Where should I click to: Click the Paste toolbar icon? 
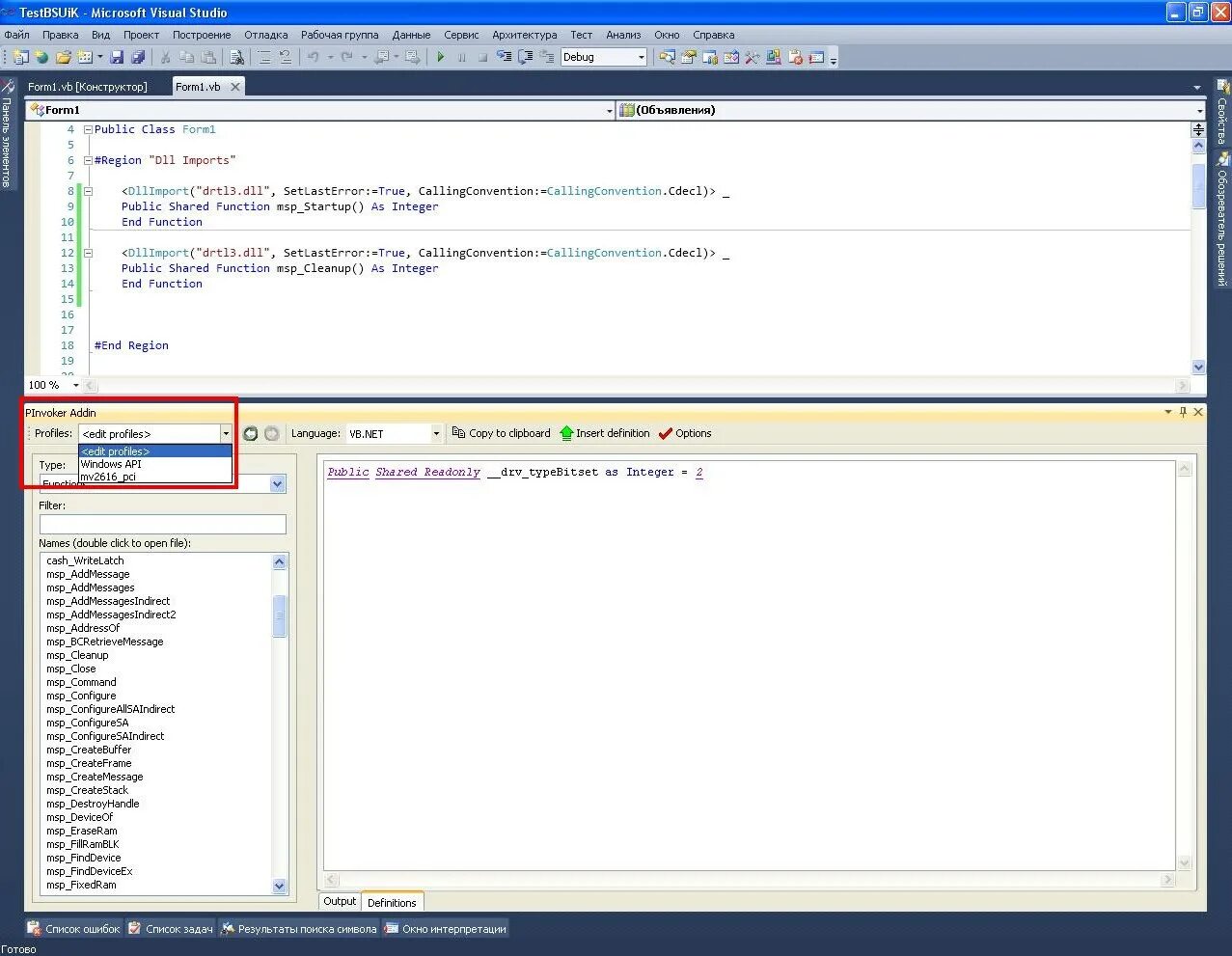208,57
